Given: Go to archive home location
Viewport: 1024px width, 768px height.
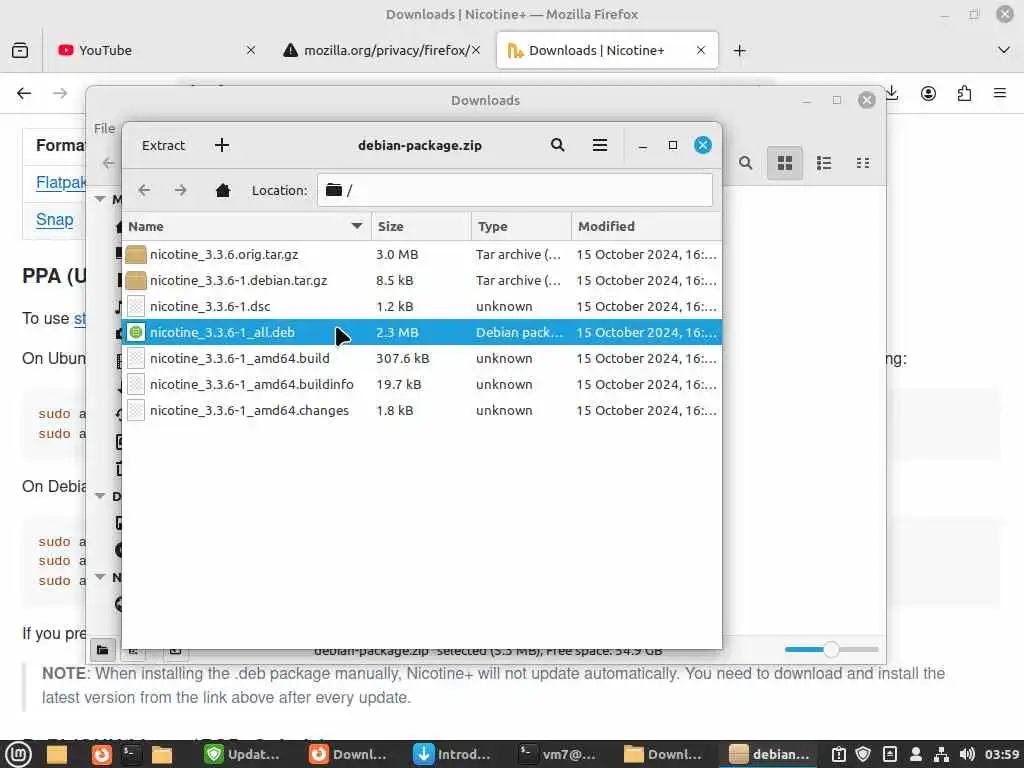Looking at the screenshot, I should (223, 190).
